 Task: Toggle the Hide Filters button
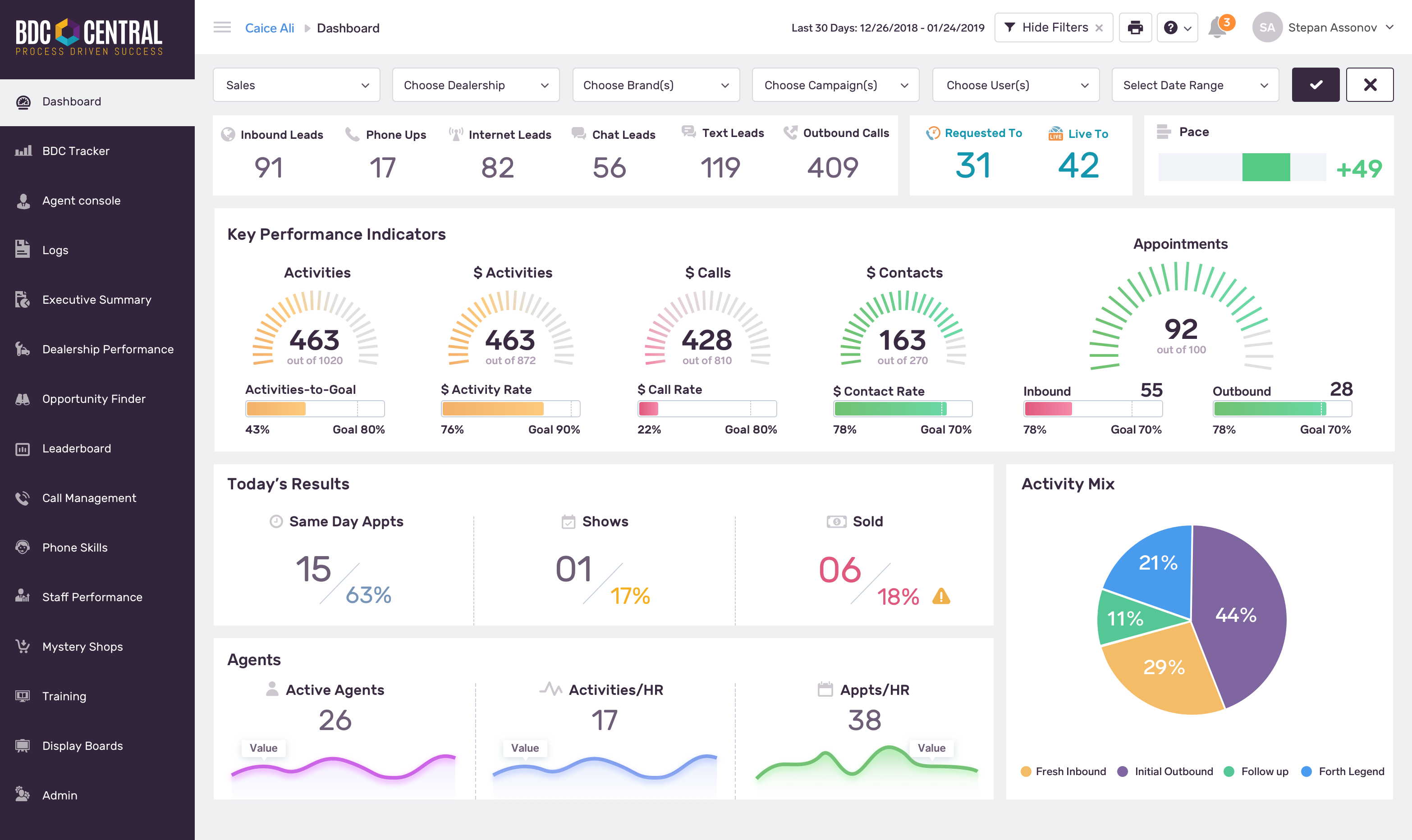[x=1054, y=28]
